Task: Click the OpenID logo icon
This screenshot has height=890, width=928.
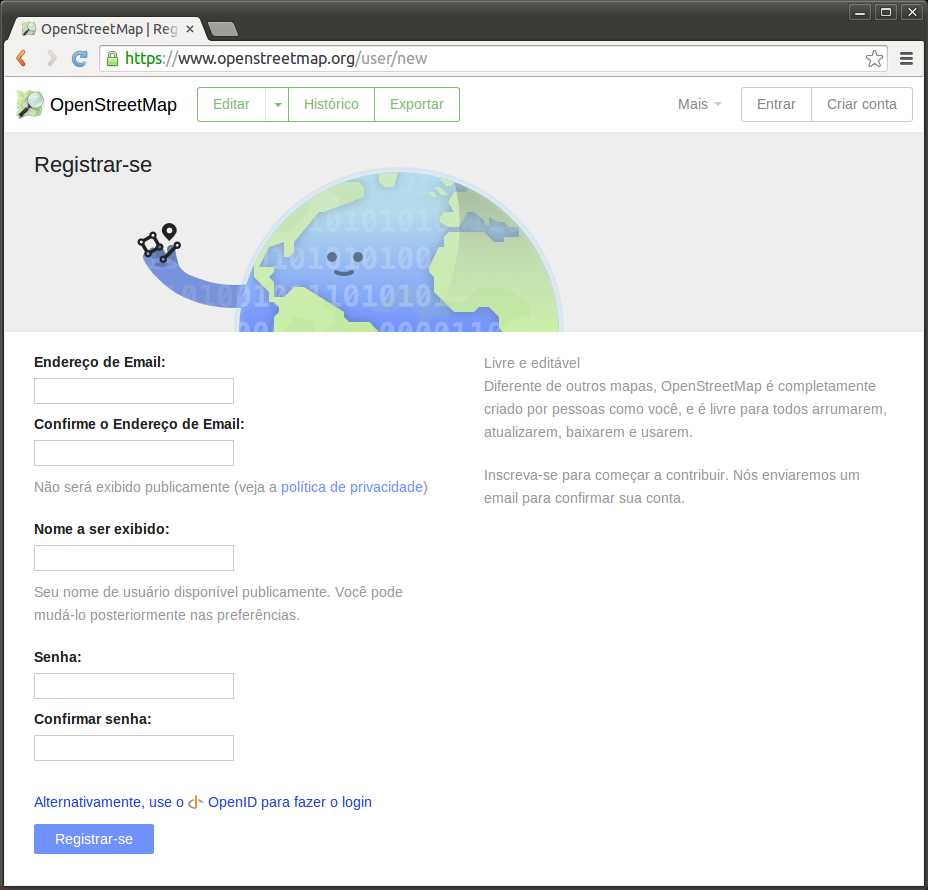Action: (195, 802)
